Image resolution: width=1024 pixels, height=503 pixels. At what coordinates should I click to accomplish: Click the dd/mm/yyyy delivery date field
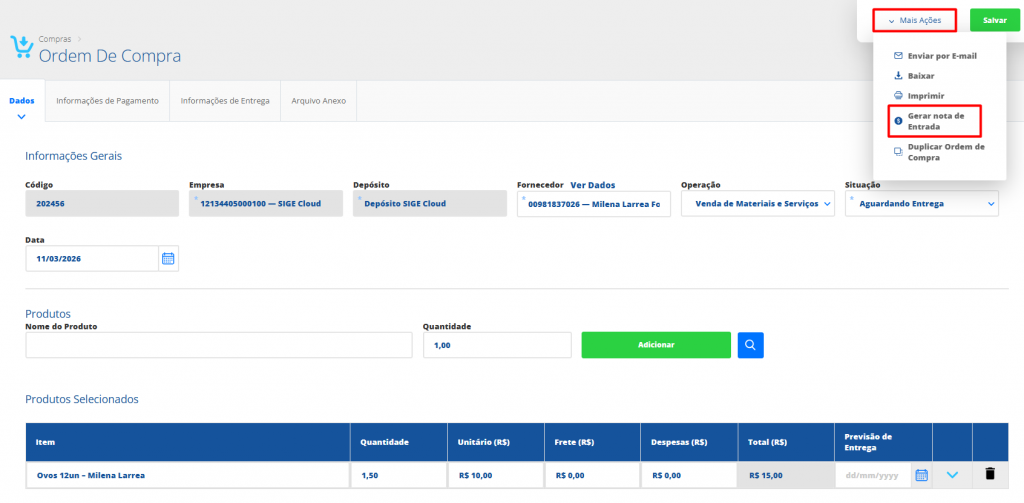coord(874,475)
